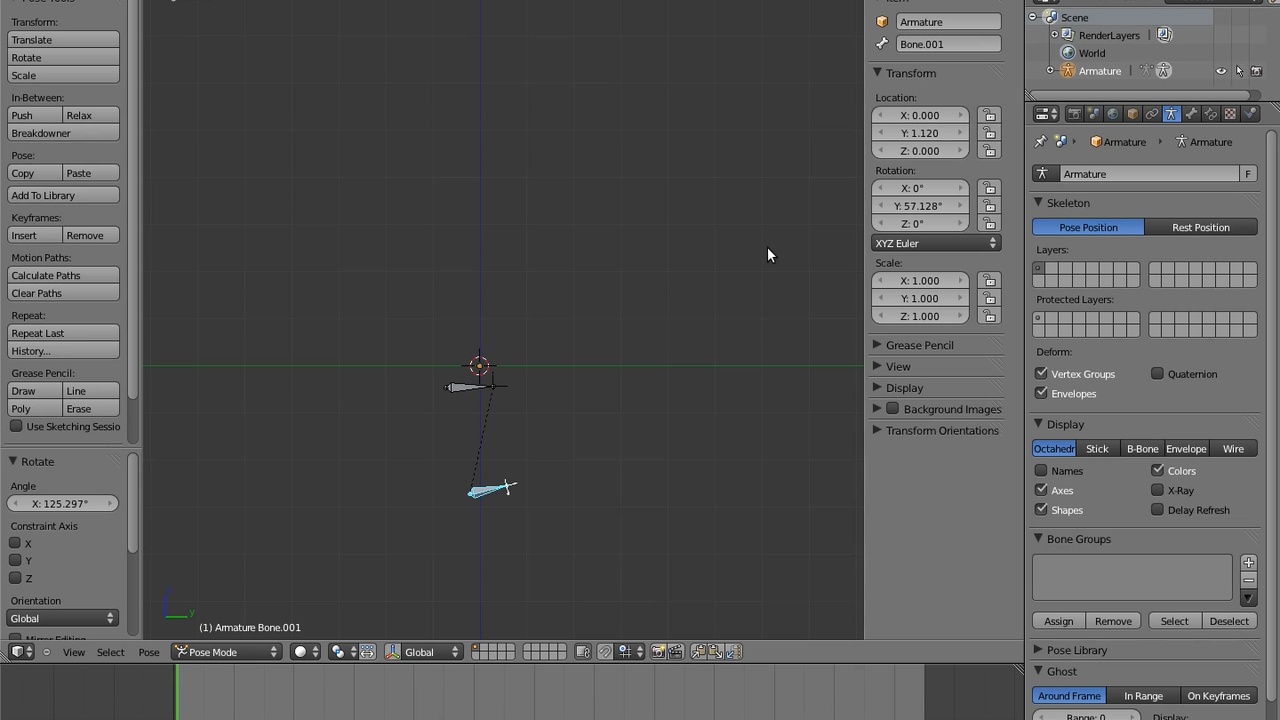Enable the Names display checkbox
The width and height of the screenshot is (1280, 720).
pos(1041,471)
